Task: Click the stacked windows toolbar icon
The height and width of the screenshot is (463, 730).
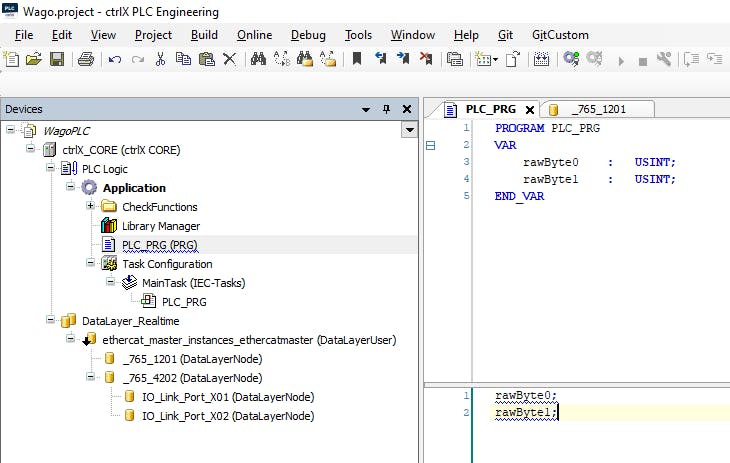Action: (454, 59)
